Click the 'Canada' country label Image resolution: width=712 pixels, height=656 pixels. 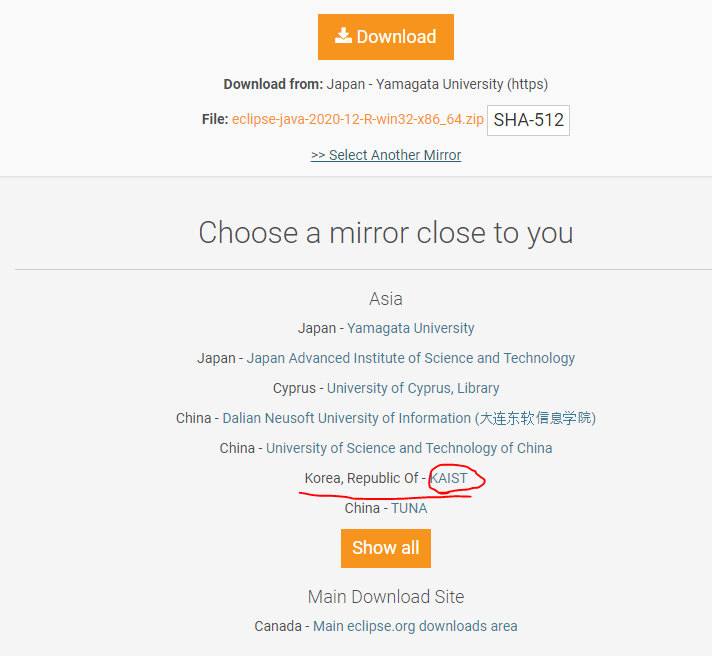click(278, 626)
